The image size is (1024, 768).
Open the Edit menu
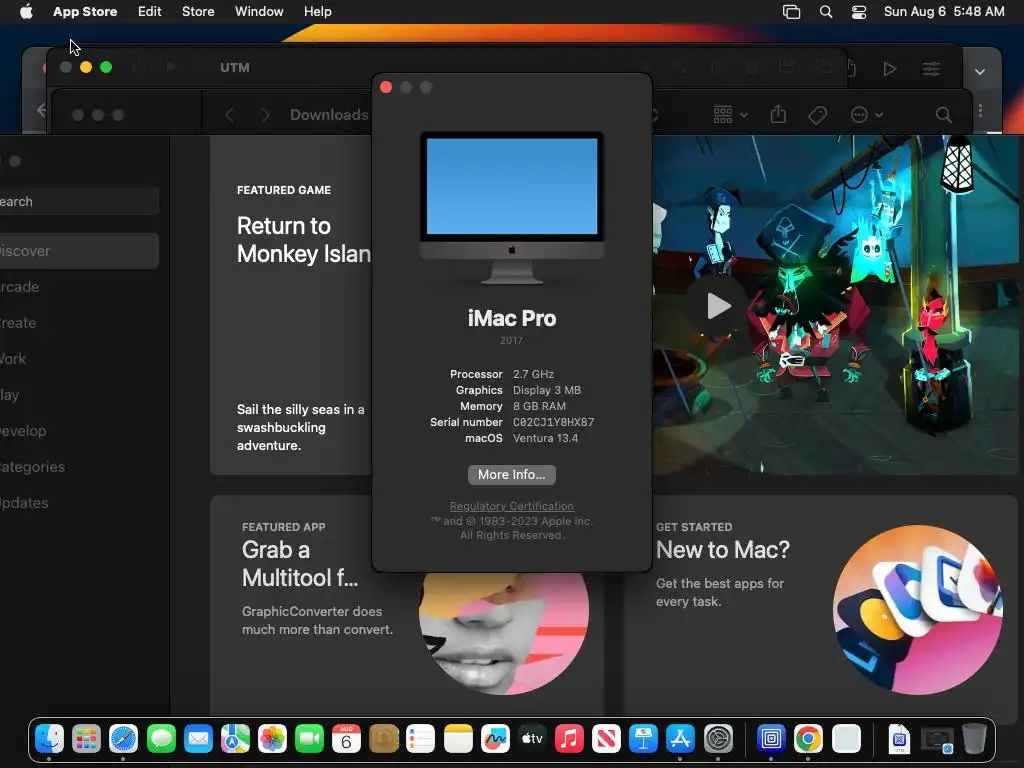click(150, 12)
